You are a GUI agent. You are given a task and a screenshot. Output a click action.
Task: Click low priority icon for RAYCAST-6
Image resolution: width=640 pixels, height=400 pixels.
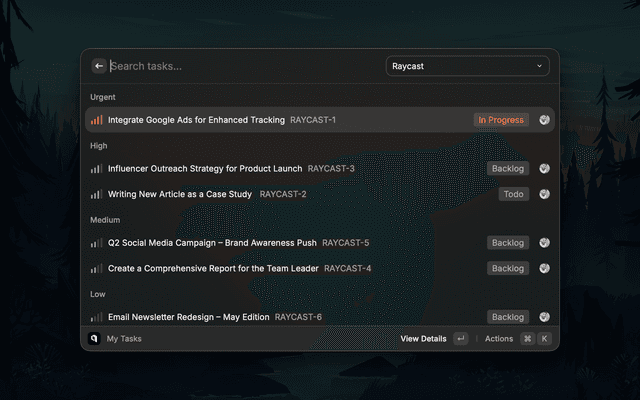click(x=97, y=317)
